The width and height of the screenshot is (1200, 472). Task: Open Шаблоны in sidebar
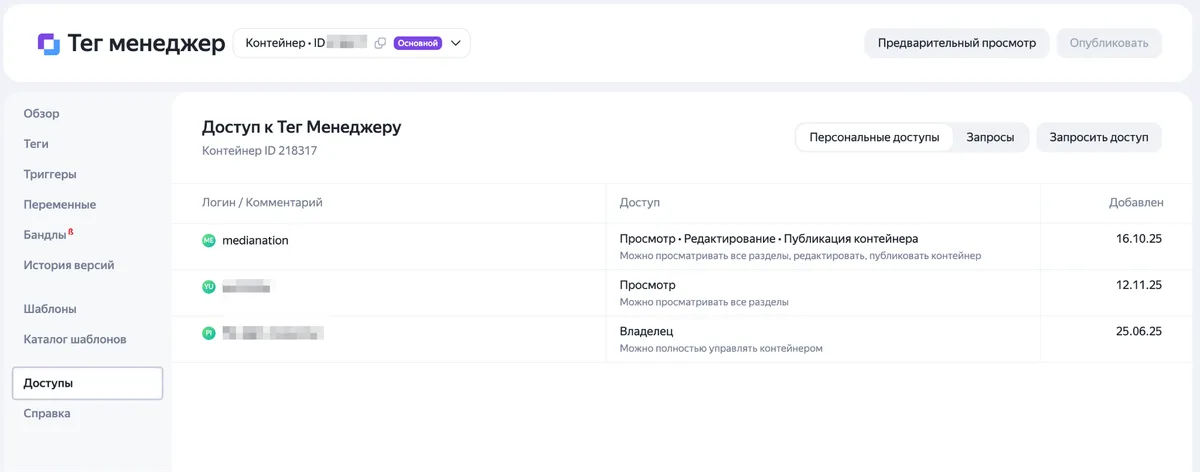[50, 309]
